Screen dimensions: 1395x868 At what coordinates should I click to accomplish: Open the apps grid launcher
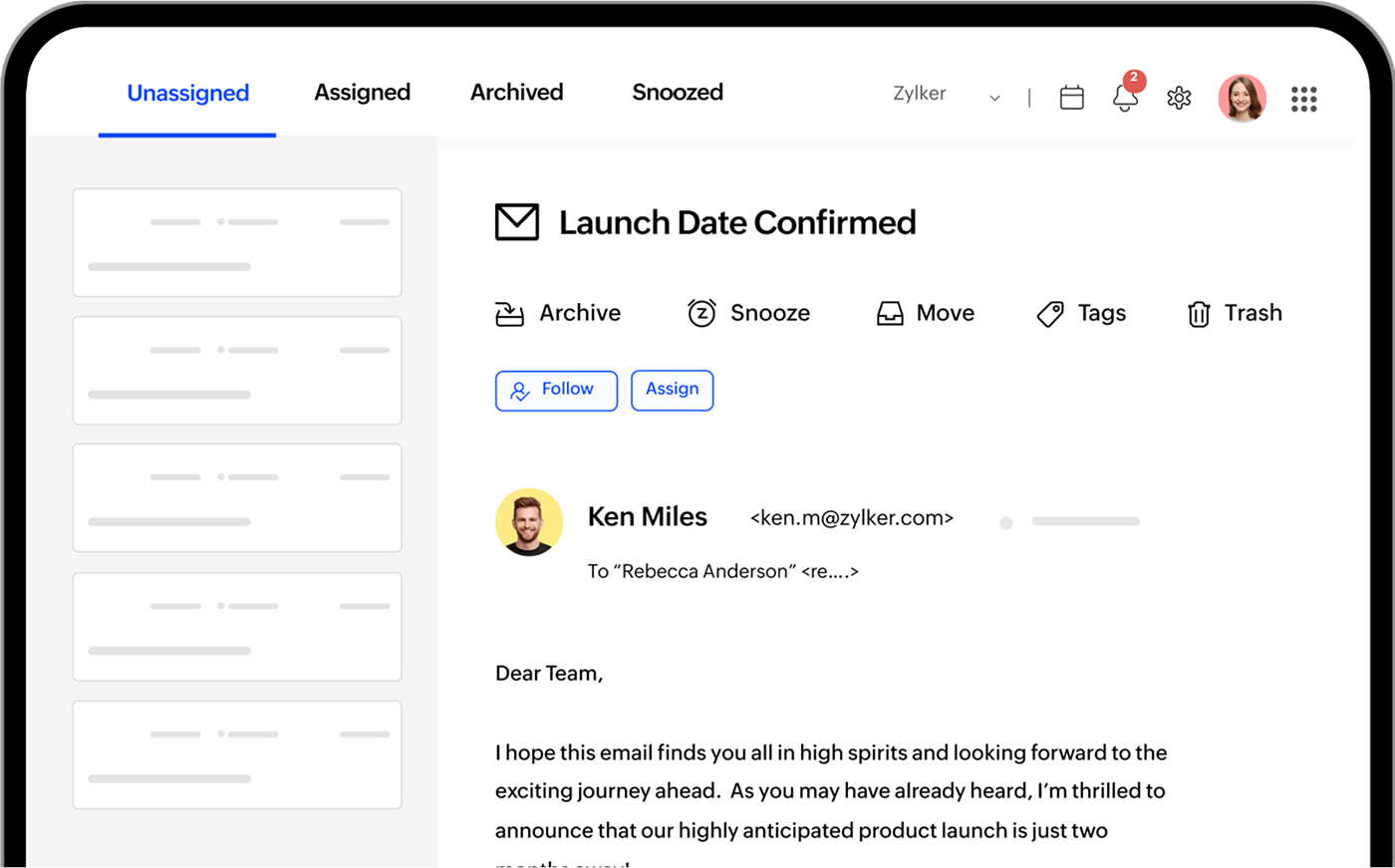[x=1303, y=99]
